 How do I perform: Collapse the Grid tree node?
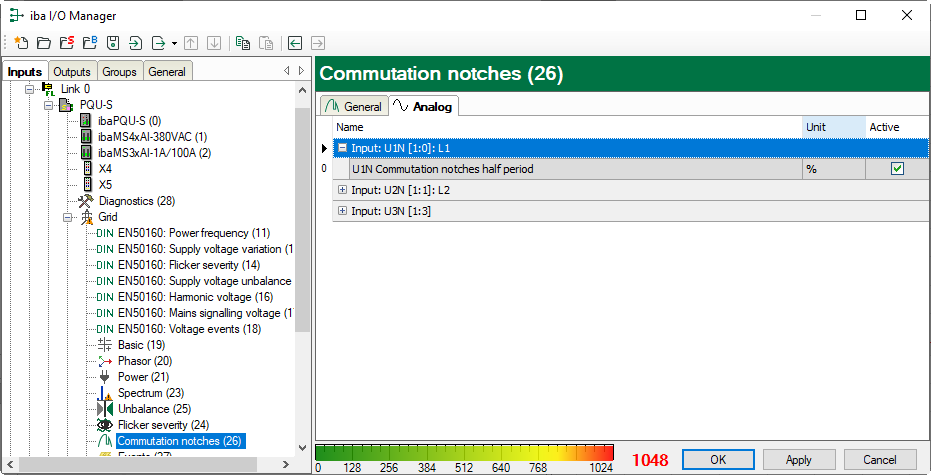coord(68,217)
